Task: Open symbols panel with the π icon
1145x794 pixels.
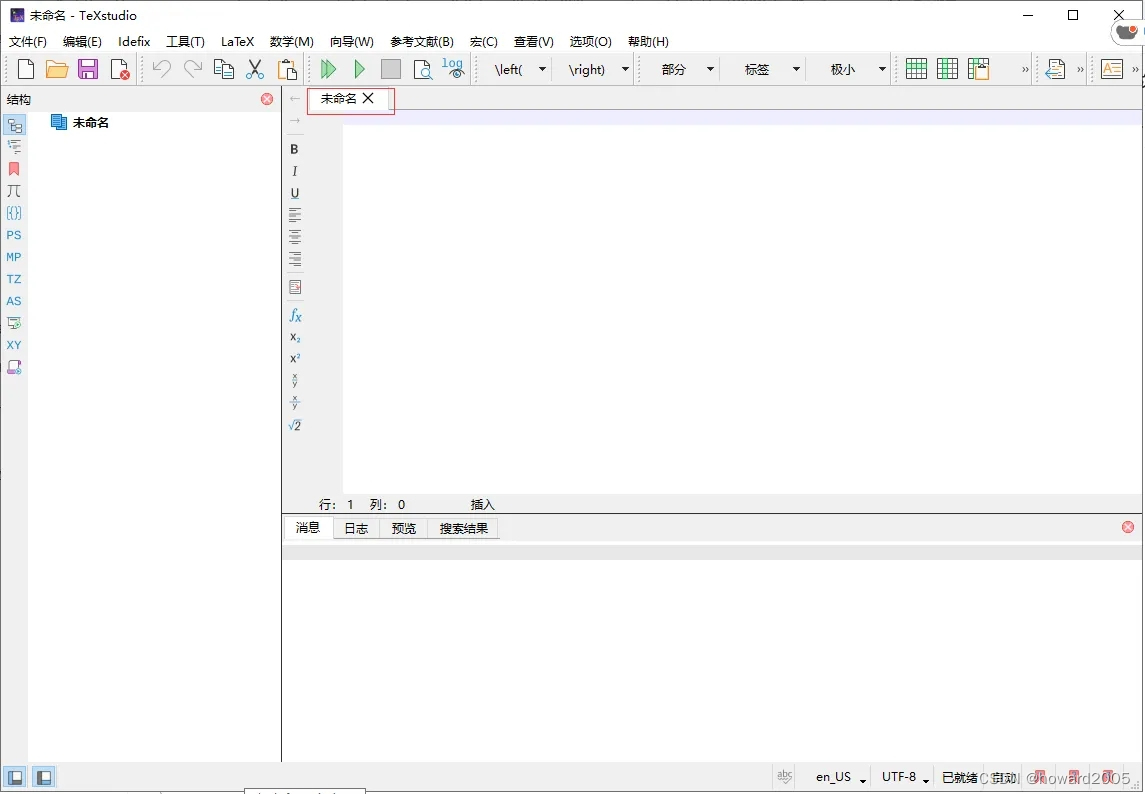Action: click(x=14, y=191)
